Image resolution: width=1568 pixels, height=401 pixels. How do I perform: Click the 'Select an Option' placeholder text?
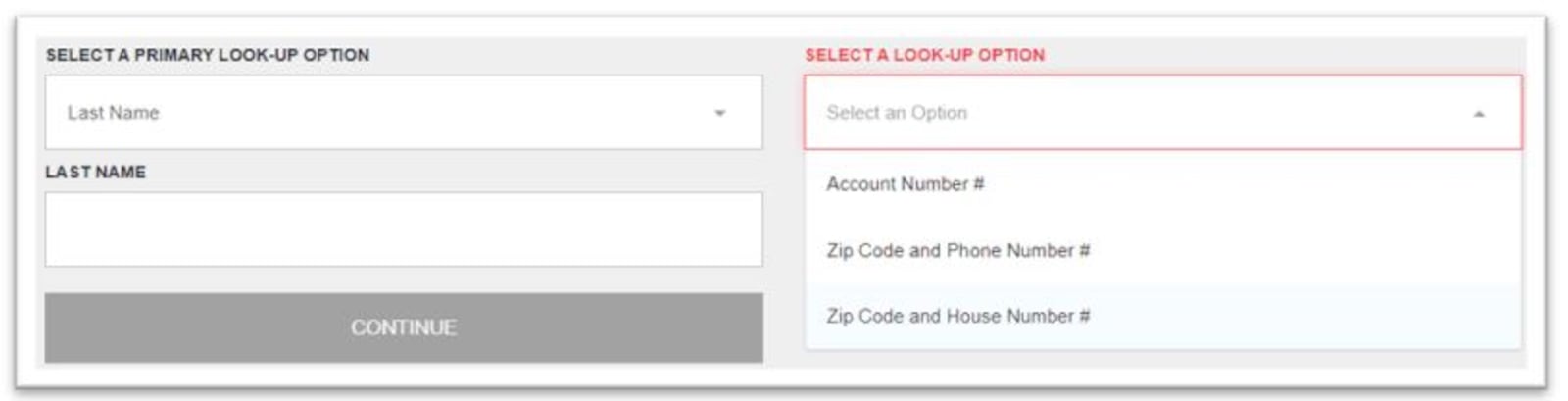click(x=896, y=113)
